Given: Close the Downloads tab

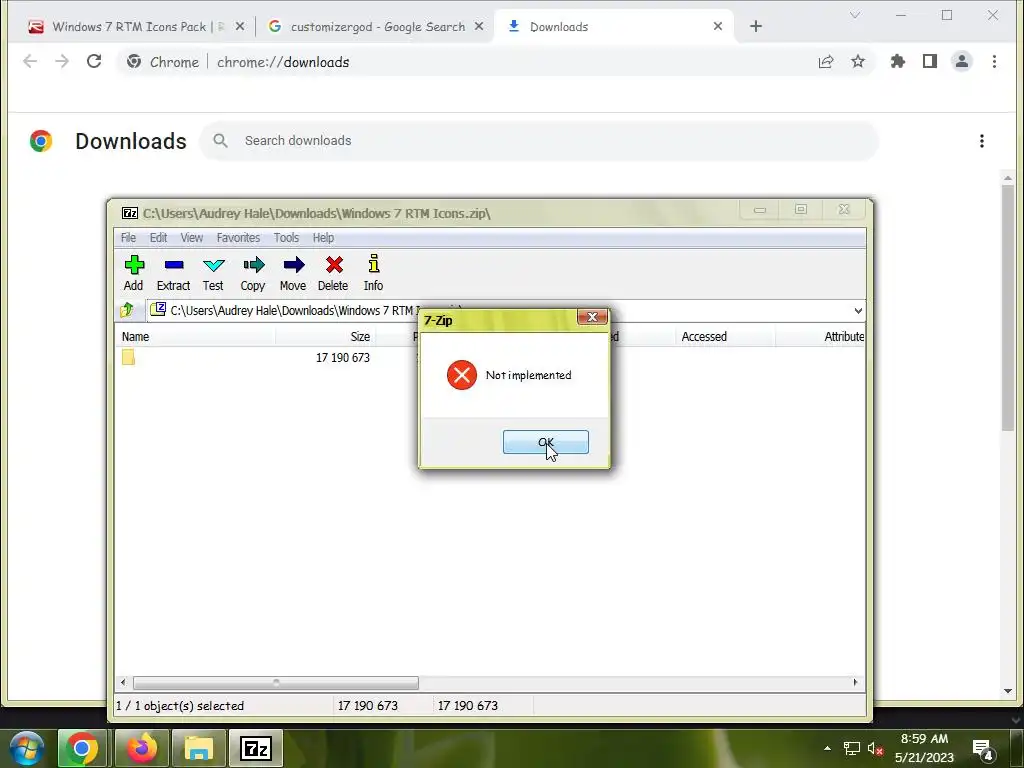Looking at the screenshot, I should point(718,26).
